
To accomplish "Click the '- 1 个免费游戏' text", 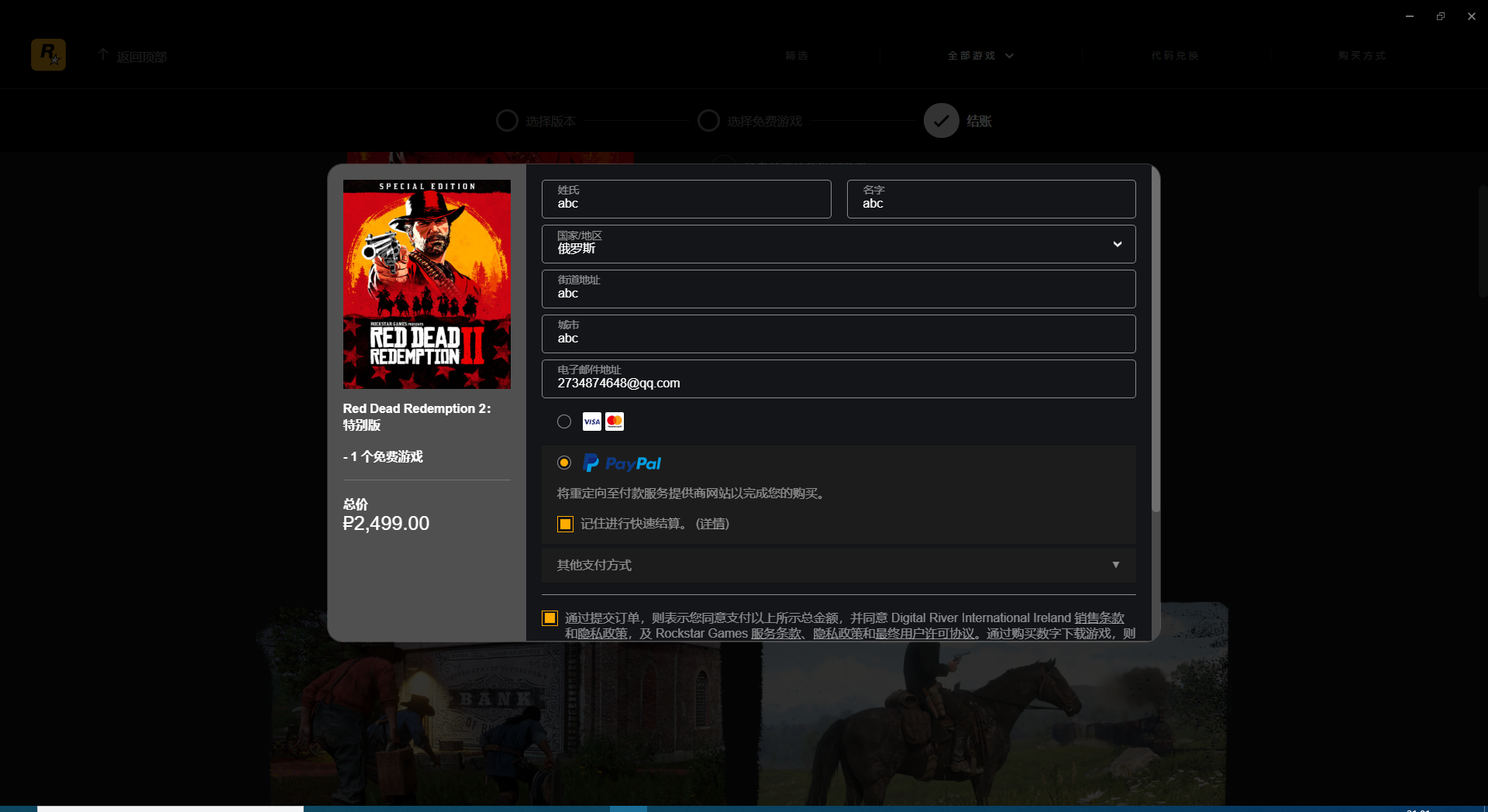I will point(383,457).
